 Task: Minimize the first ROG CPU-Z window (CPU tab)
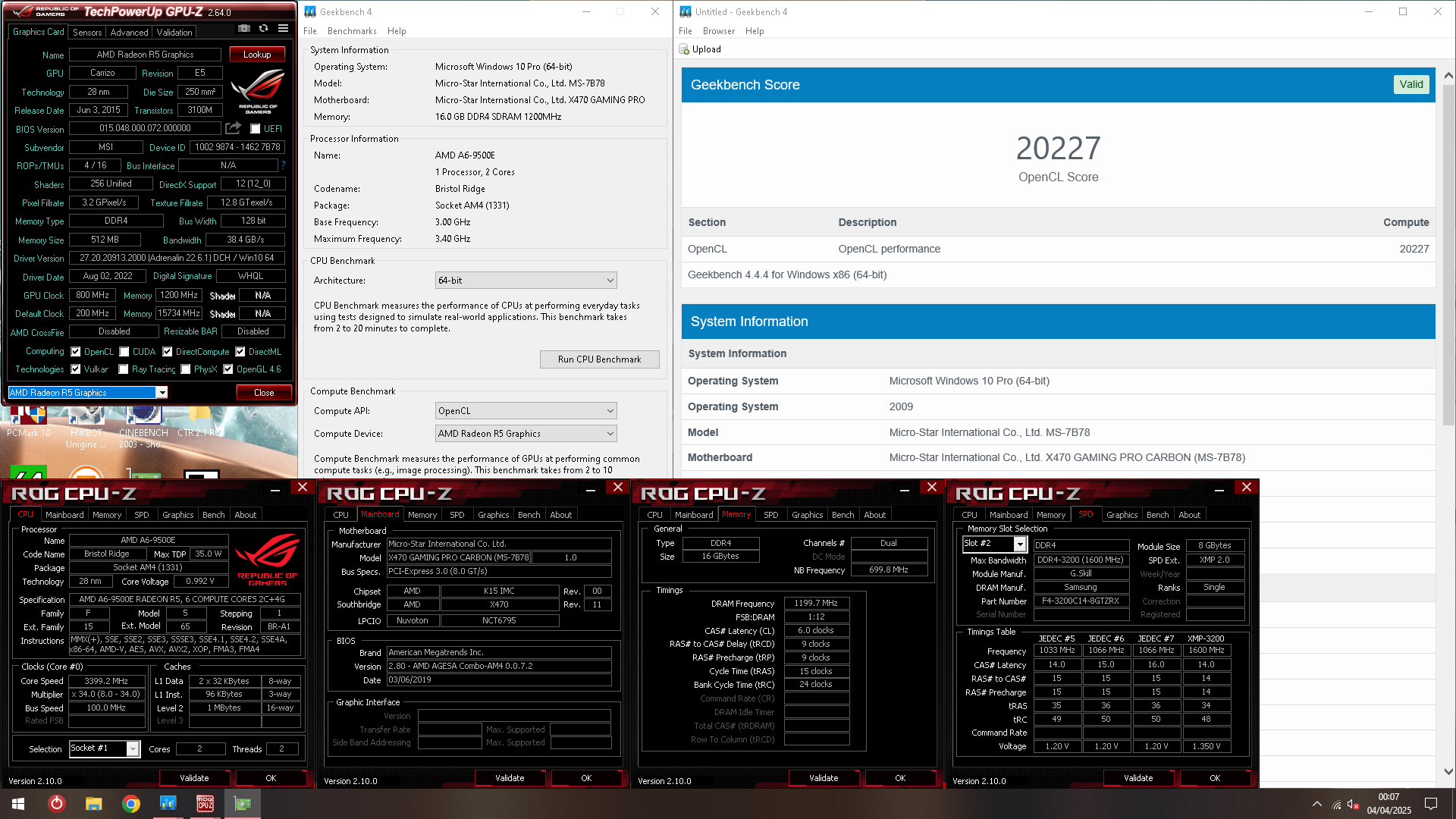[x=275, y=489]
